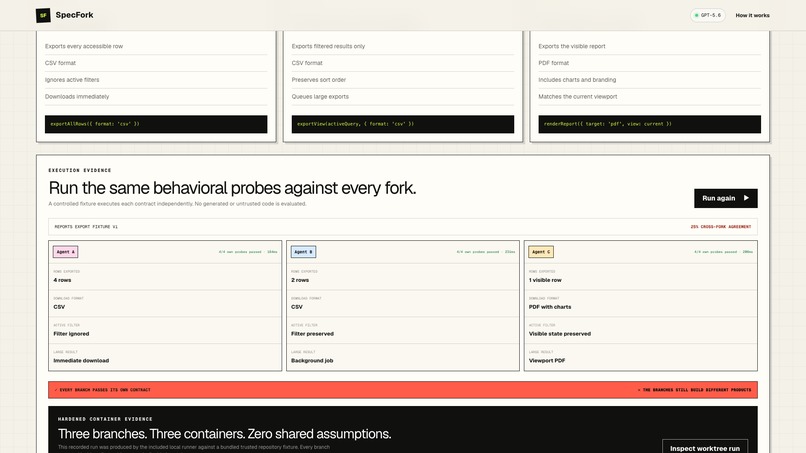This screenshot has width=806, height=453.
Task: Click Agent C probes passed status
Action: click(723, 252)
